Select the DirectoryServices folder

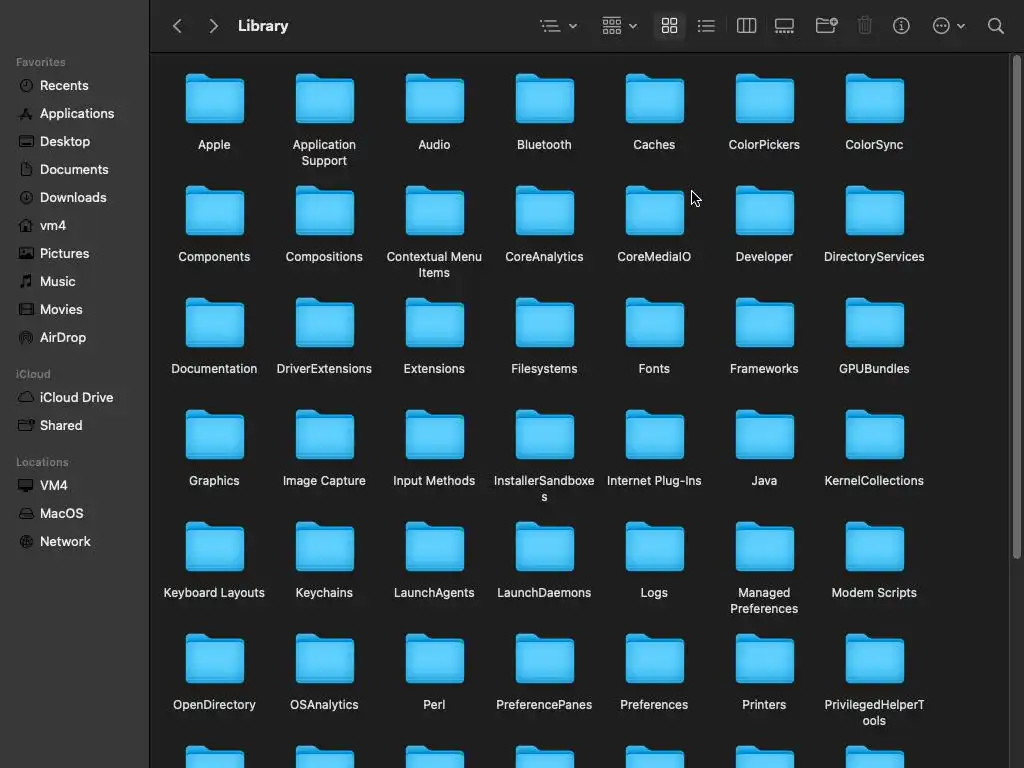coord(874,212)
